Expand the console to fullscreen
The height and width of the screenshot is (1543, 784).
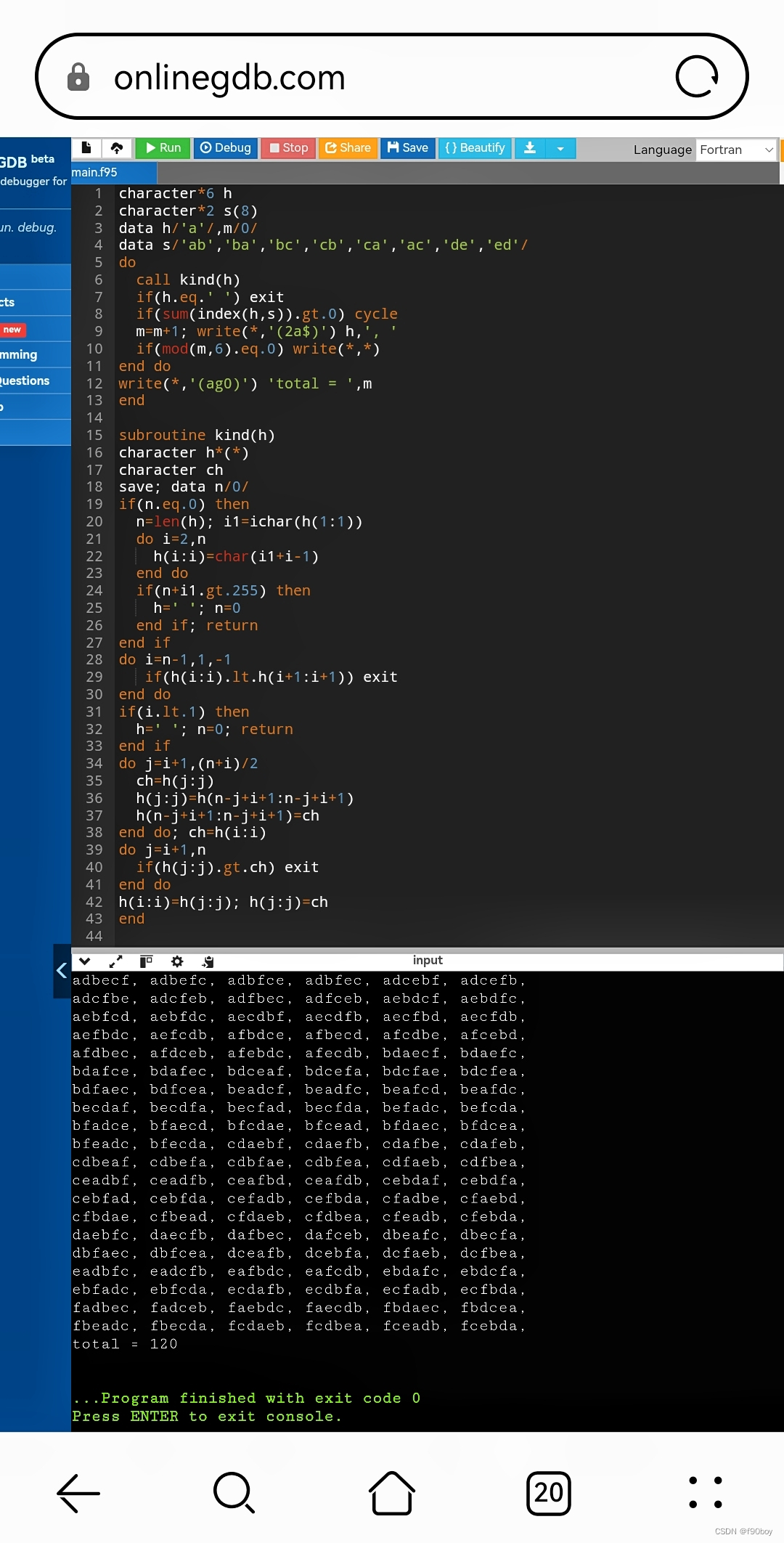pyautogui.click(x=115, y=961)
